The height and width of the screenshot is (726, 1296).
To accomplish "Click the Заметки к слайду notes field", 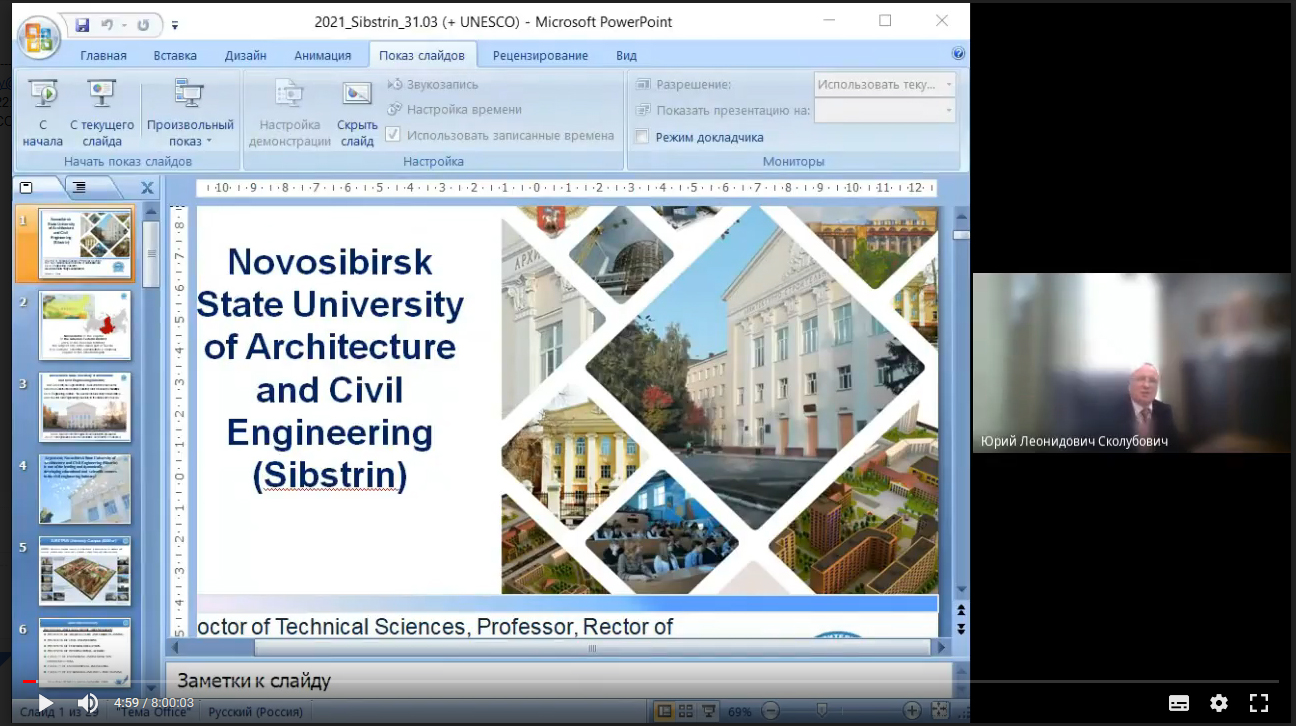I will (x=559, y=681).
